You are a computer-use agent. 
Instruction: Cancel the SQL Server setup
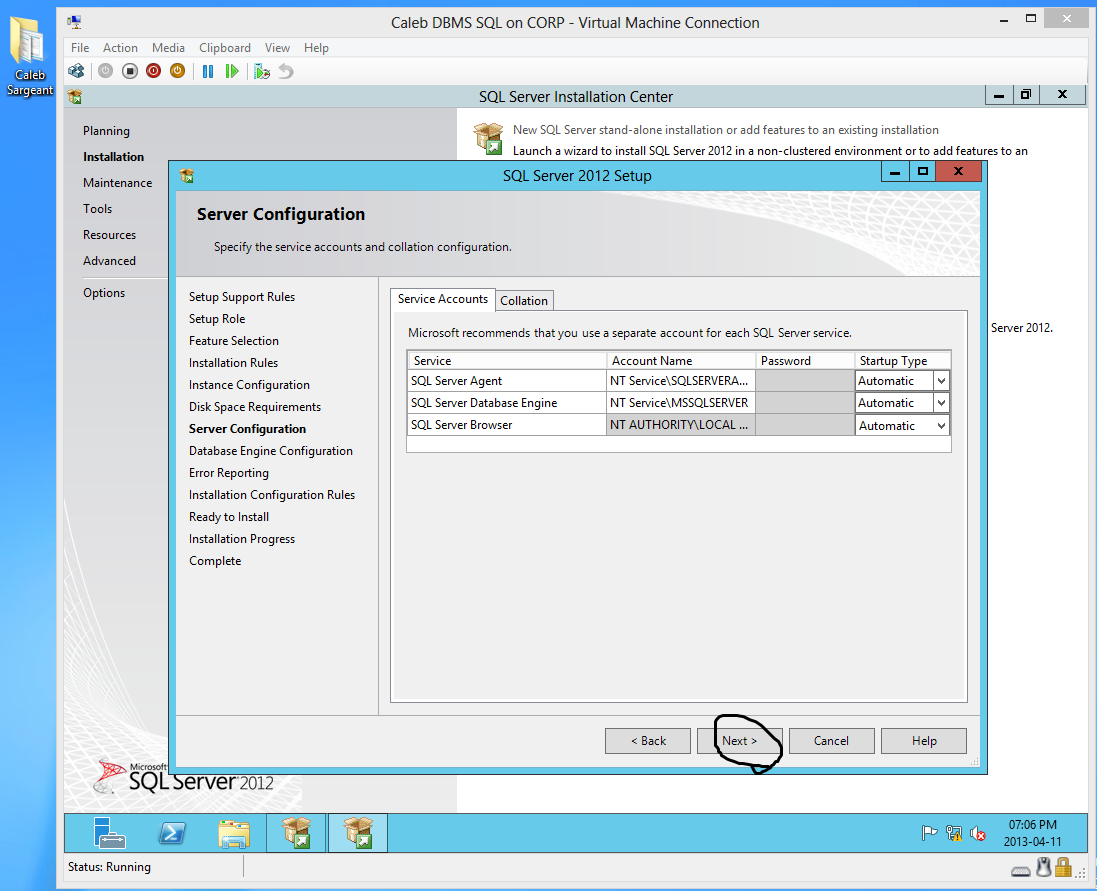pos(831,741)
